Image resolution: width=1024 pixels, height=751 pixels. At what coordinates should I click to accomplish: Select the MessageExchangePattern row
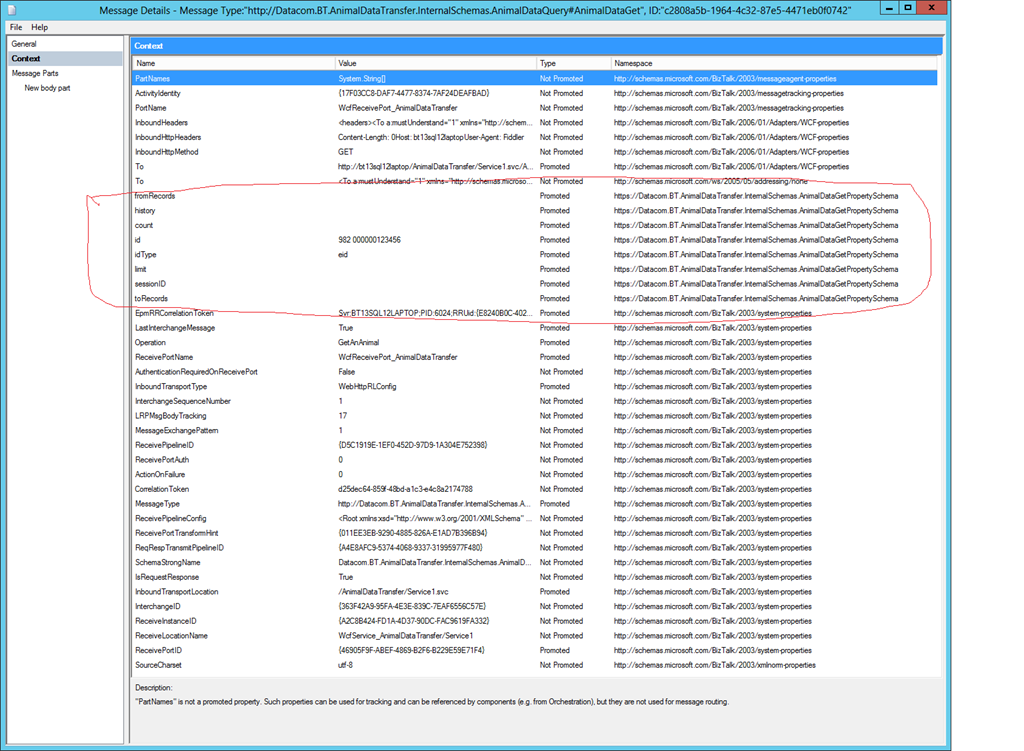point(535,430)
